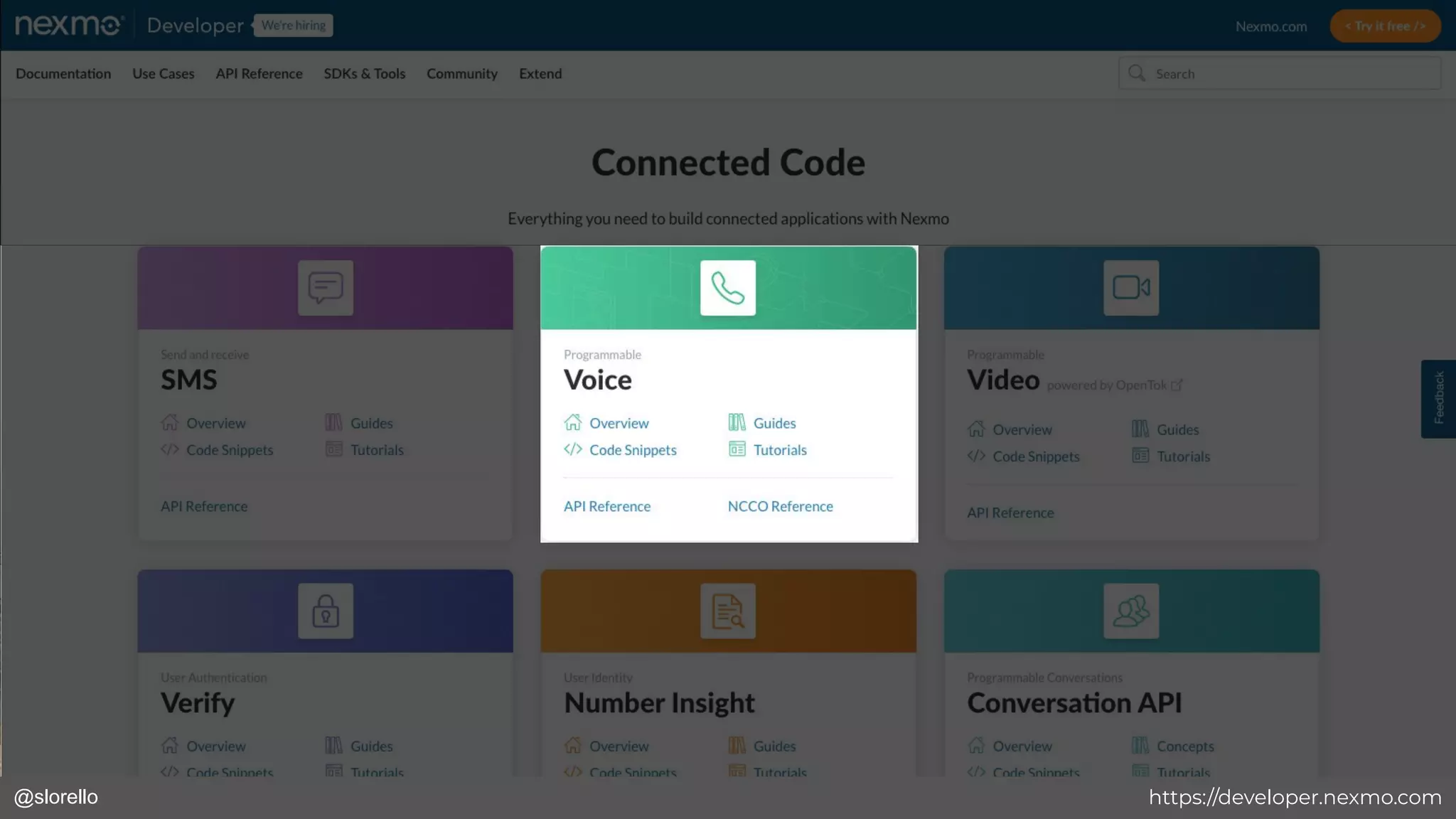Click the We're hiring badge
This screenshot has height=819, width=1456.
[293, 25]
